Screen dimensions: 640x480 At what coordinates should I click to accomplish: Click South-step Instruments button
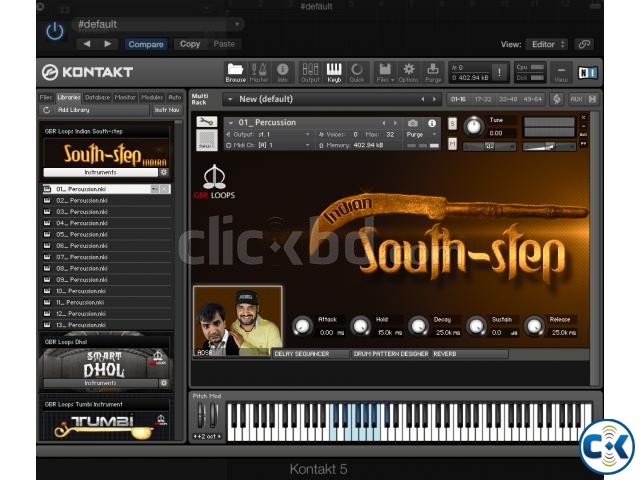(100, 172)
